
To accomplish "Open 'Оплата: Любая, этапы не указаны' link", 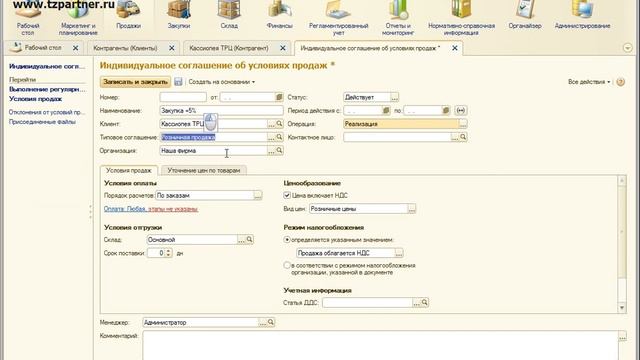I will point(151,209).
